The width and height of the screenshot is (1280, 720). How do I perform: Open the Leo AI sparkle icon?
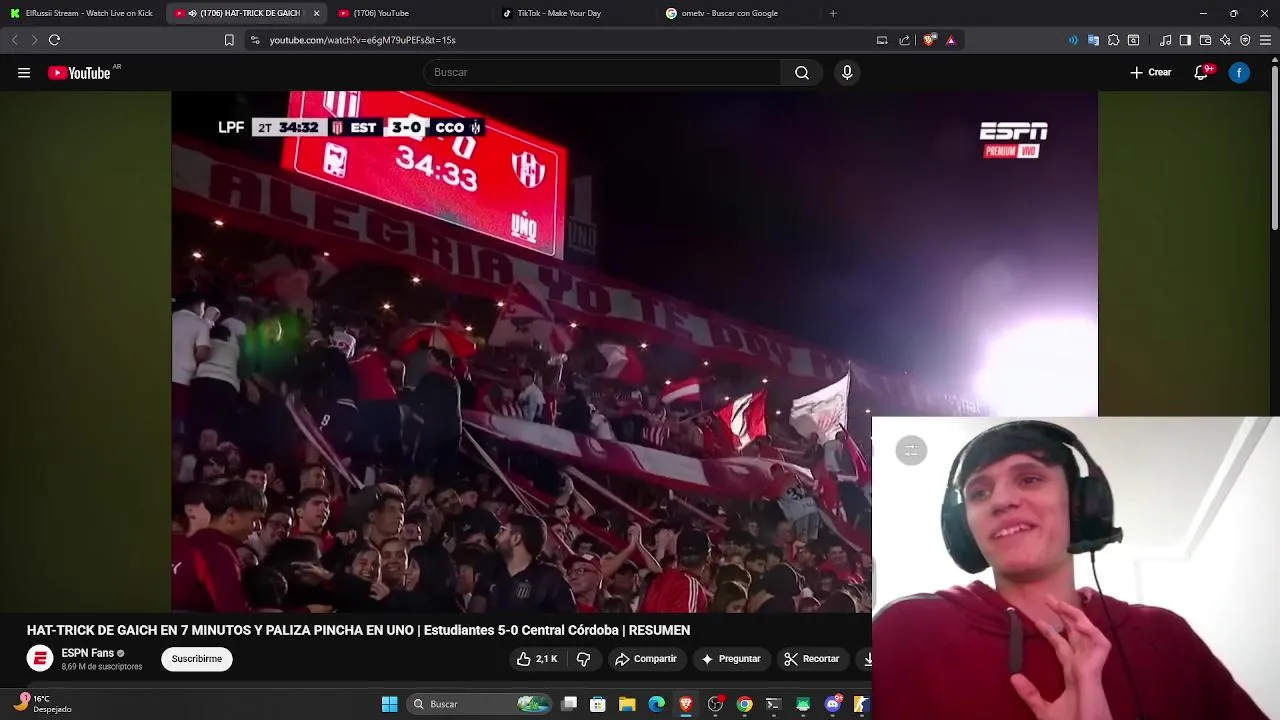pos(1225,40)
